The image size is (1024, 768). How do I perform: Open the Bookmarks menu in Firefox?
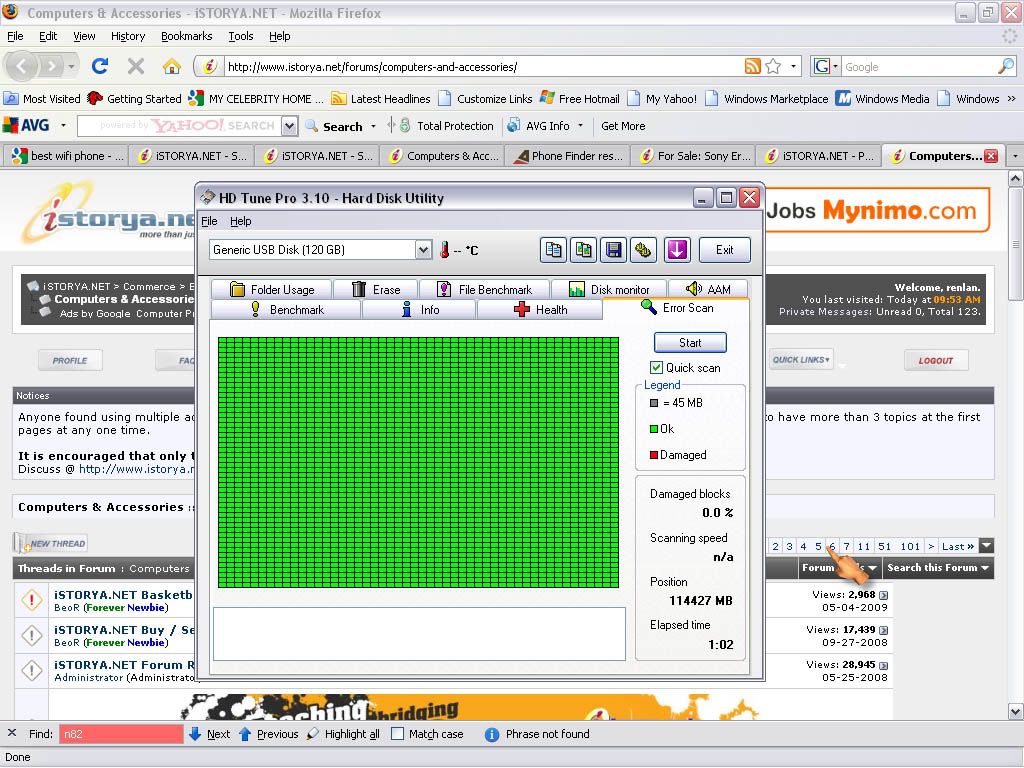[x=186, y=36]
